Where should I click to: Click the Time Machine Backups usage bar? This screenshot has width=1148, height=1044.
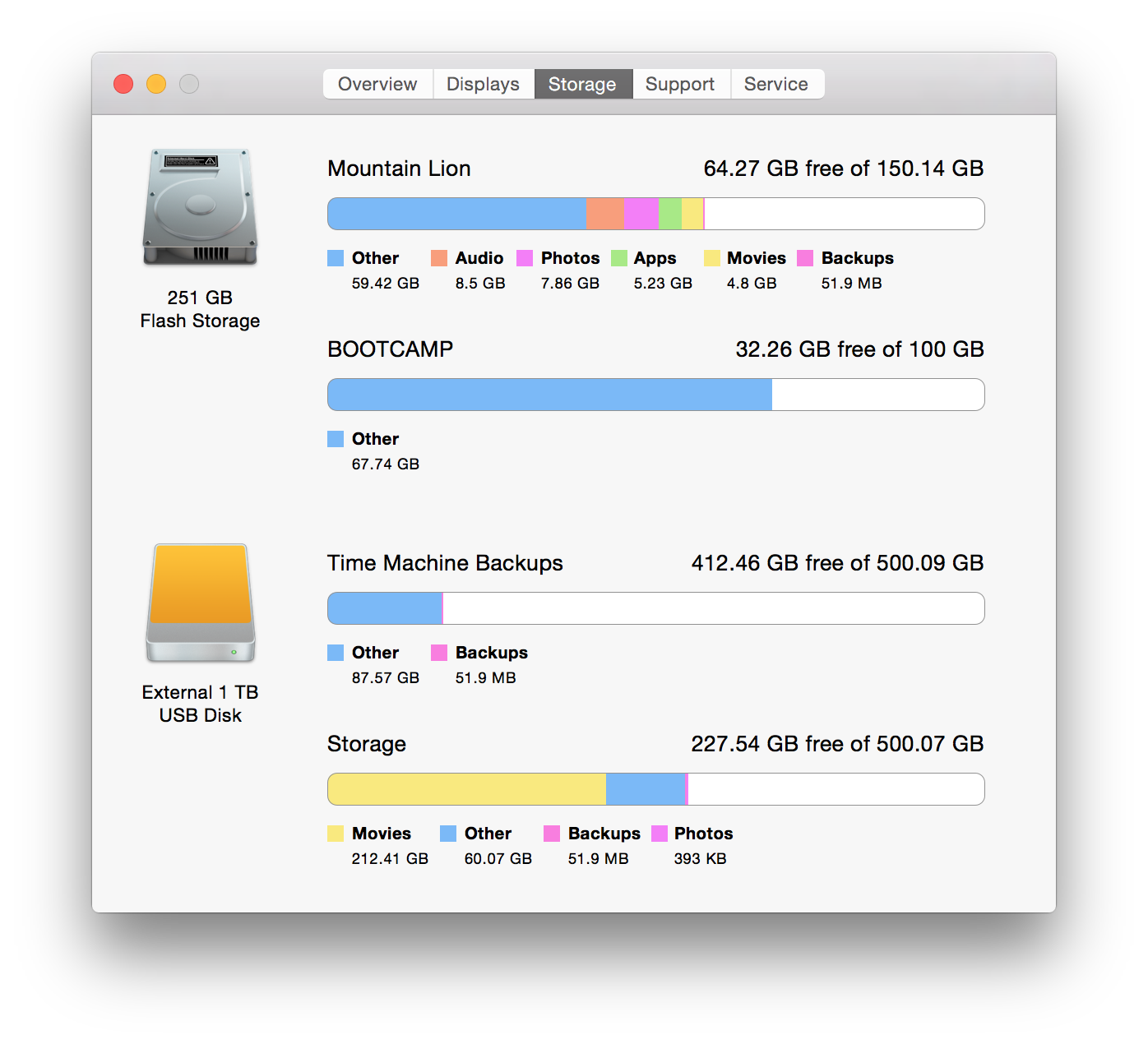[656, 608]
